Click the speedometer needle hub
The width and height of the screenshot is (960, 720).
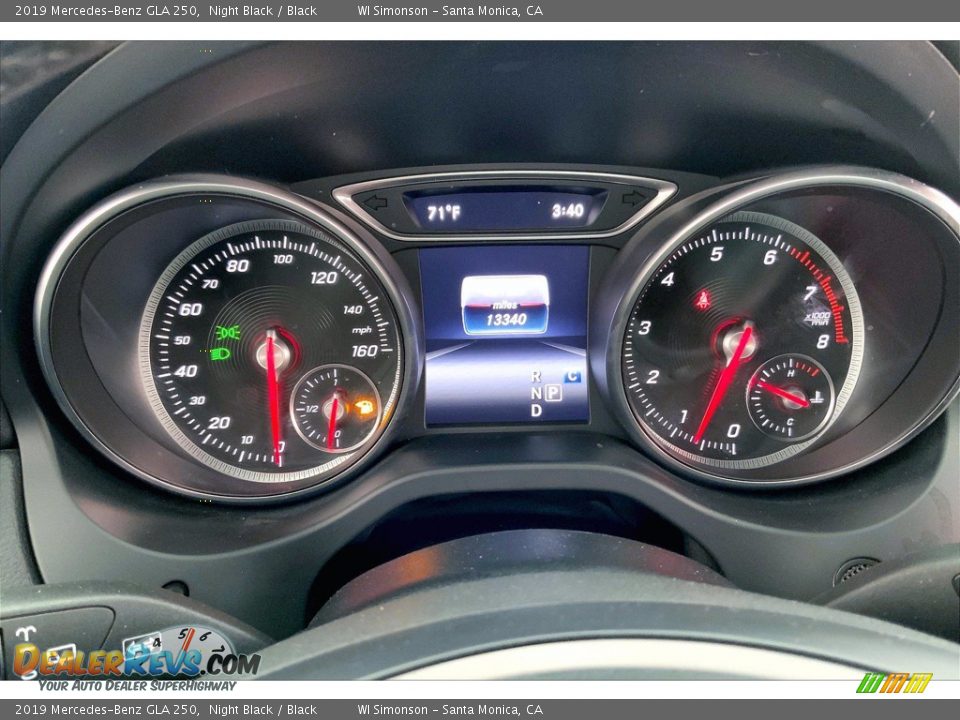[x=273, y=353]
